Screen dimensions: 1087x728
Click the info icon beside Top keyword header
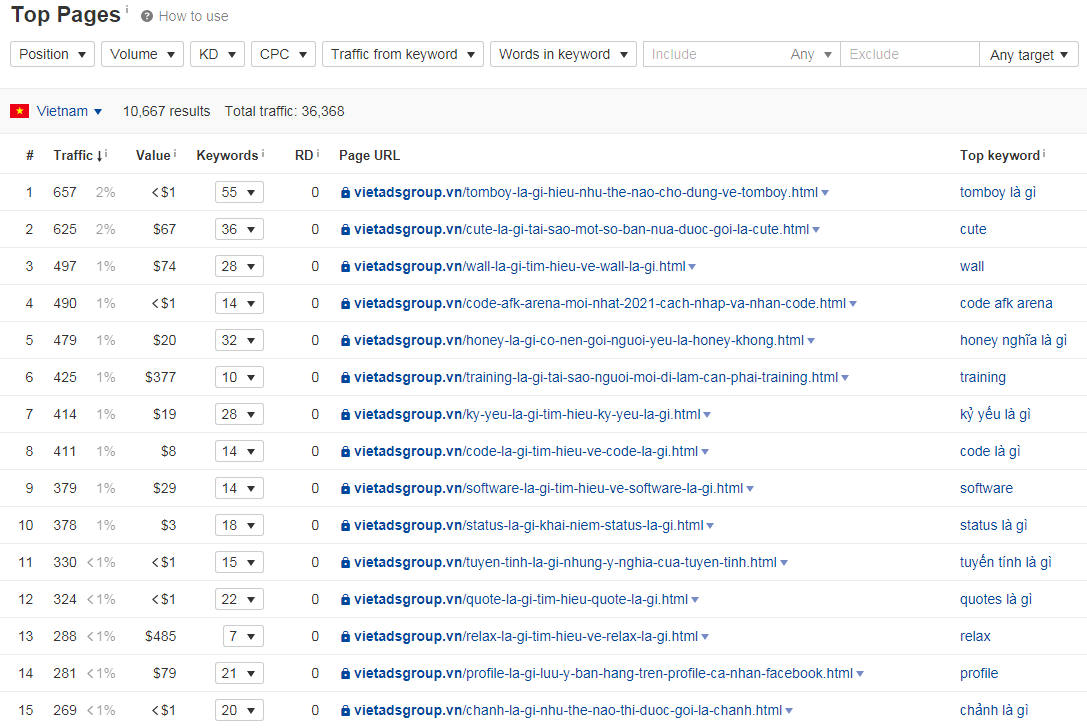[1044, 154]
